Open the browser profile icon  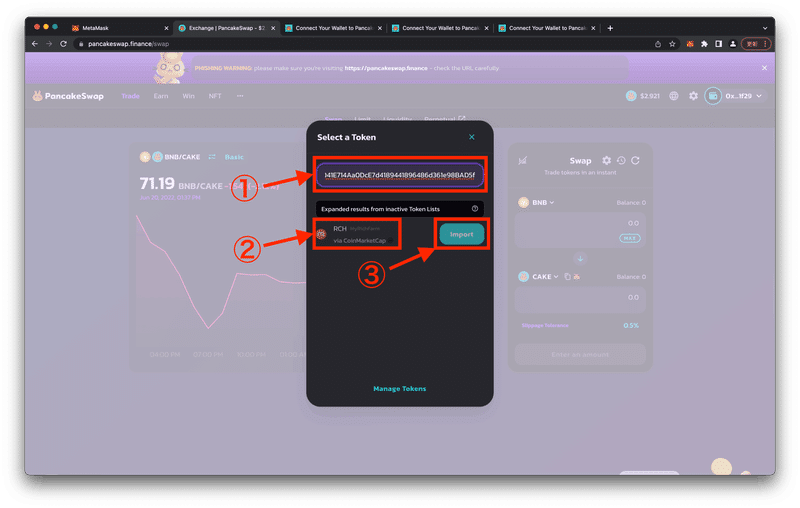pyautogui.click(x=733, y=44)
